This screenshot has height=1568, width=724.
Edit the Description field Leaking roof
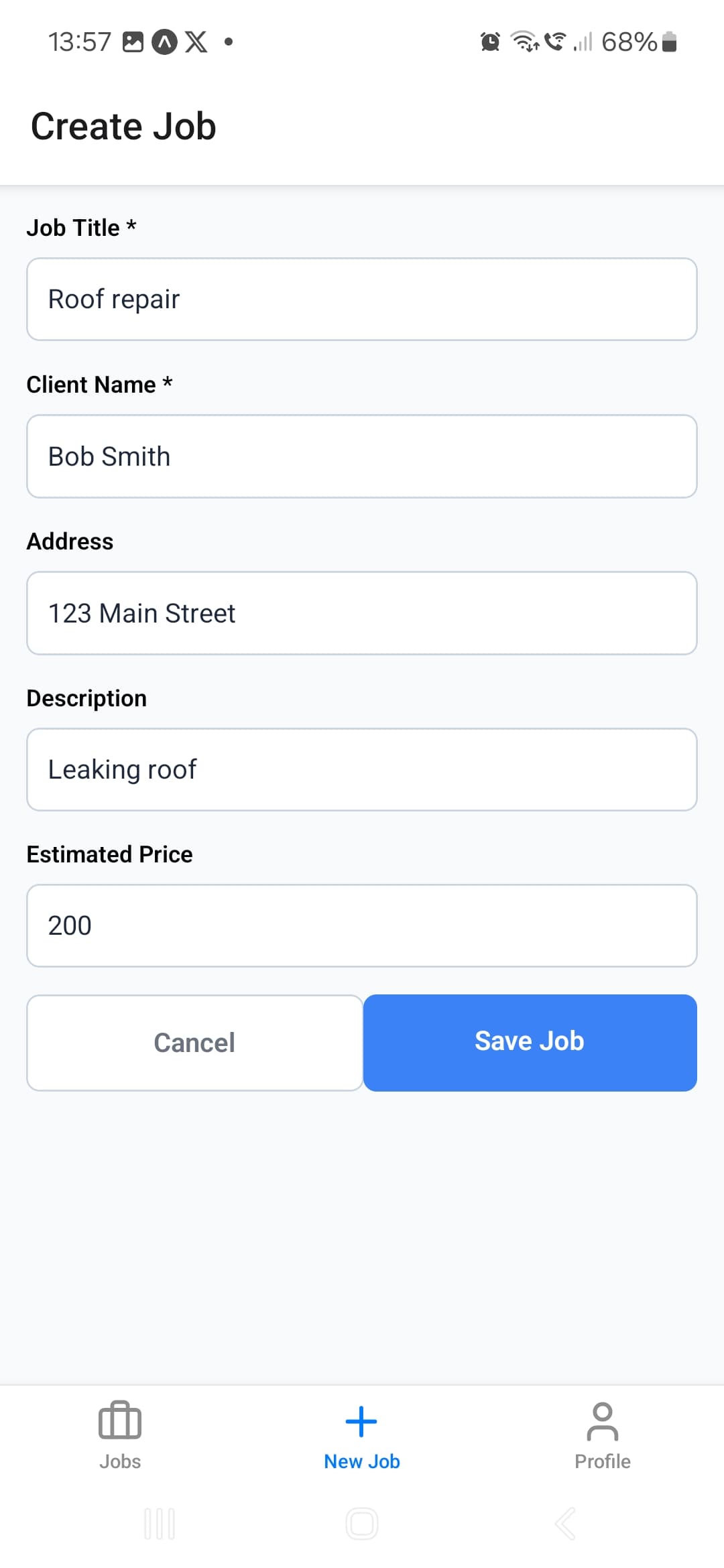pos(362,769)
